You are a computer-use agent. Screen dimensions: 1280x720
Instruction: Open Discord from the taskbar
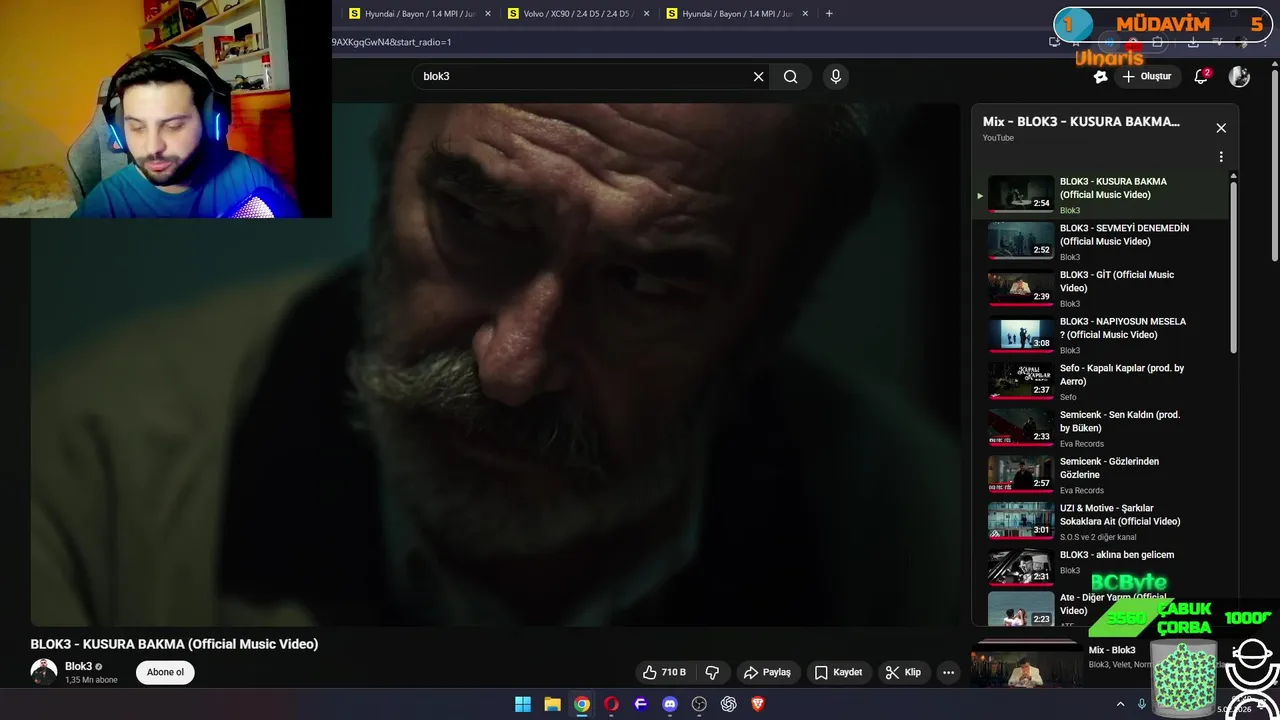pos(670,704)
